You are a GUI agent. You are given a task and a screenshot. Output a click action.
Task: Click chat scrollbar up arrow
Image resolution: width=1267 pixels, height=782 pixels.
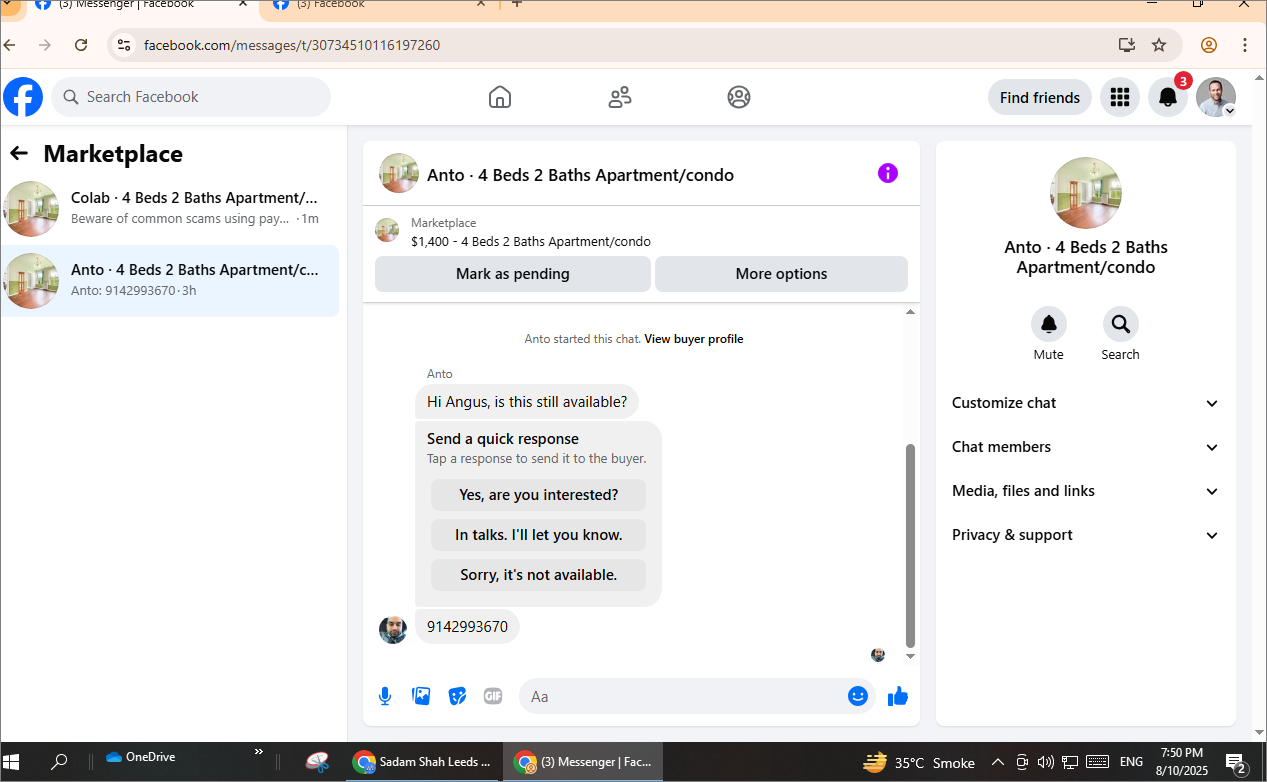click(910, 313)
